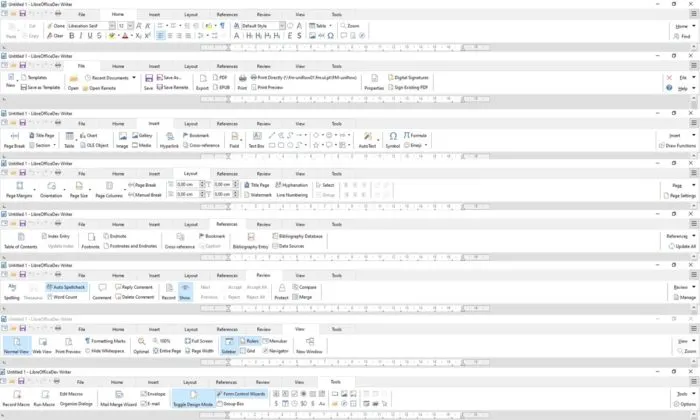
Task: Open Options at right of Tools ribbon
Action: (x=684, y=404)
